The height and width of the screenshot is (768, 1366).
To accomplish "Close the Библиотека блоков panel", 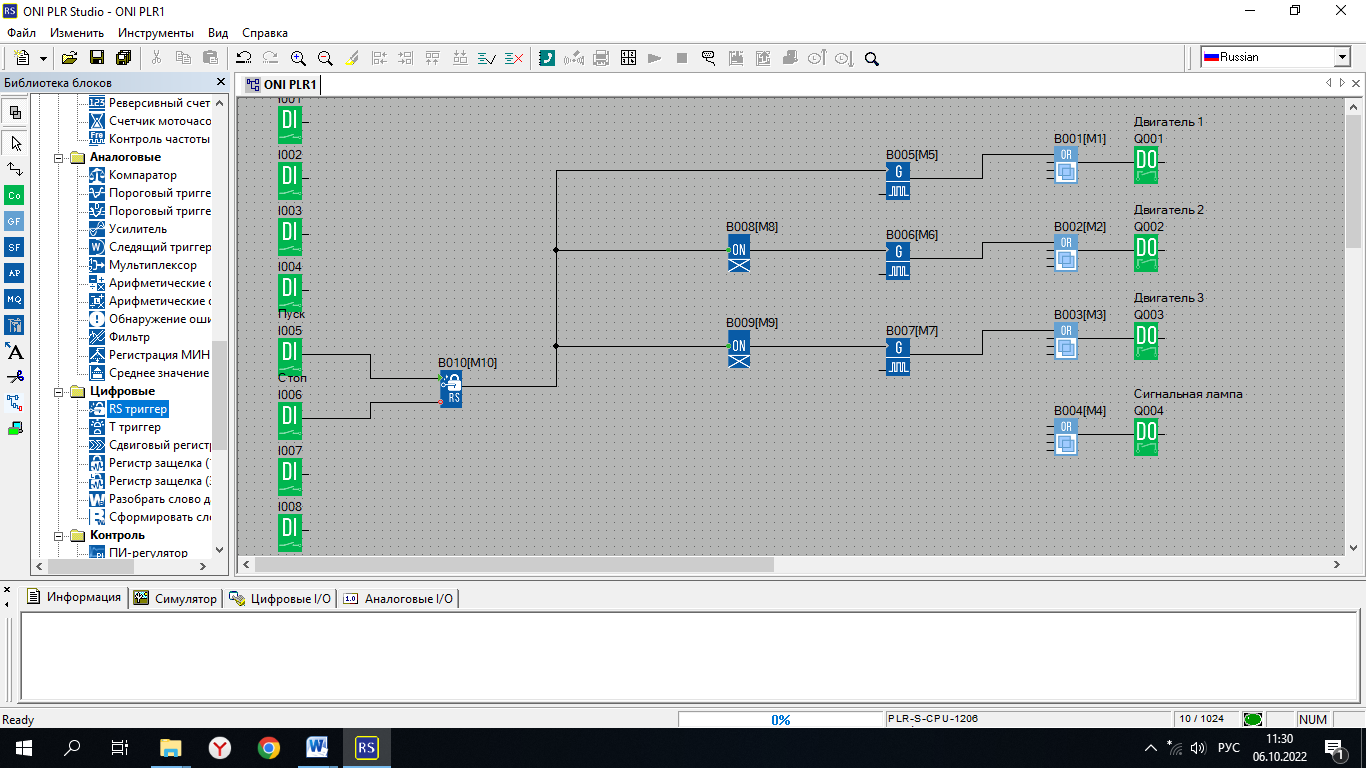I will [x=221, y=82].
